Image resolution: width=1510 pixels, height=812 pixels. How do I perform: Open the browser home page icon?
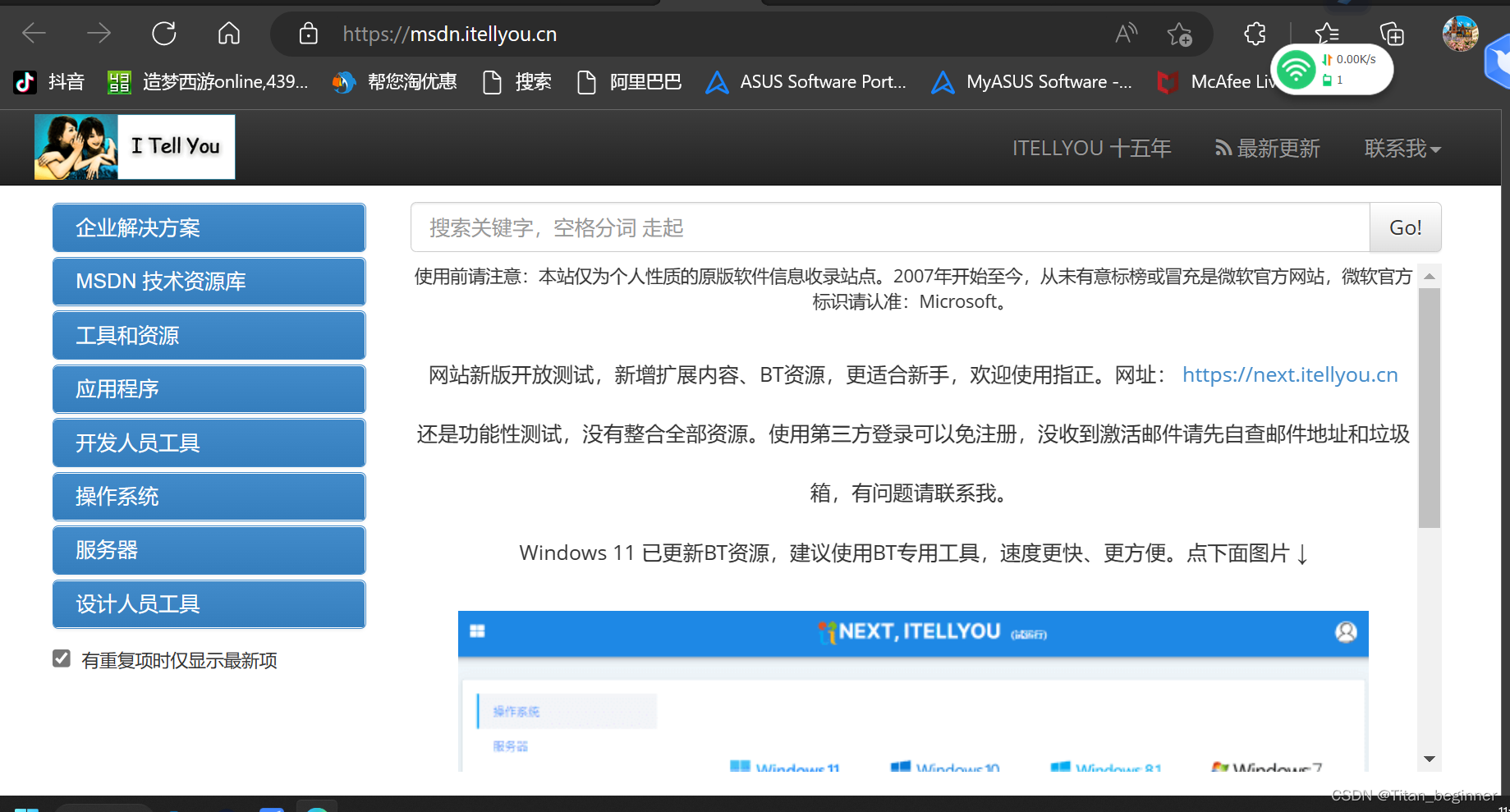click(229, 34)
